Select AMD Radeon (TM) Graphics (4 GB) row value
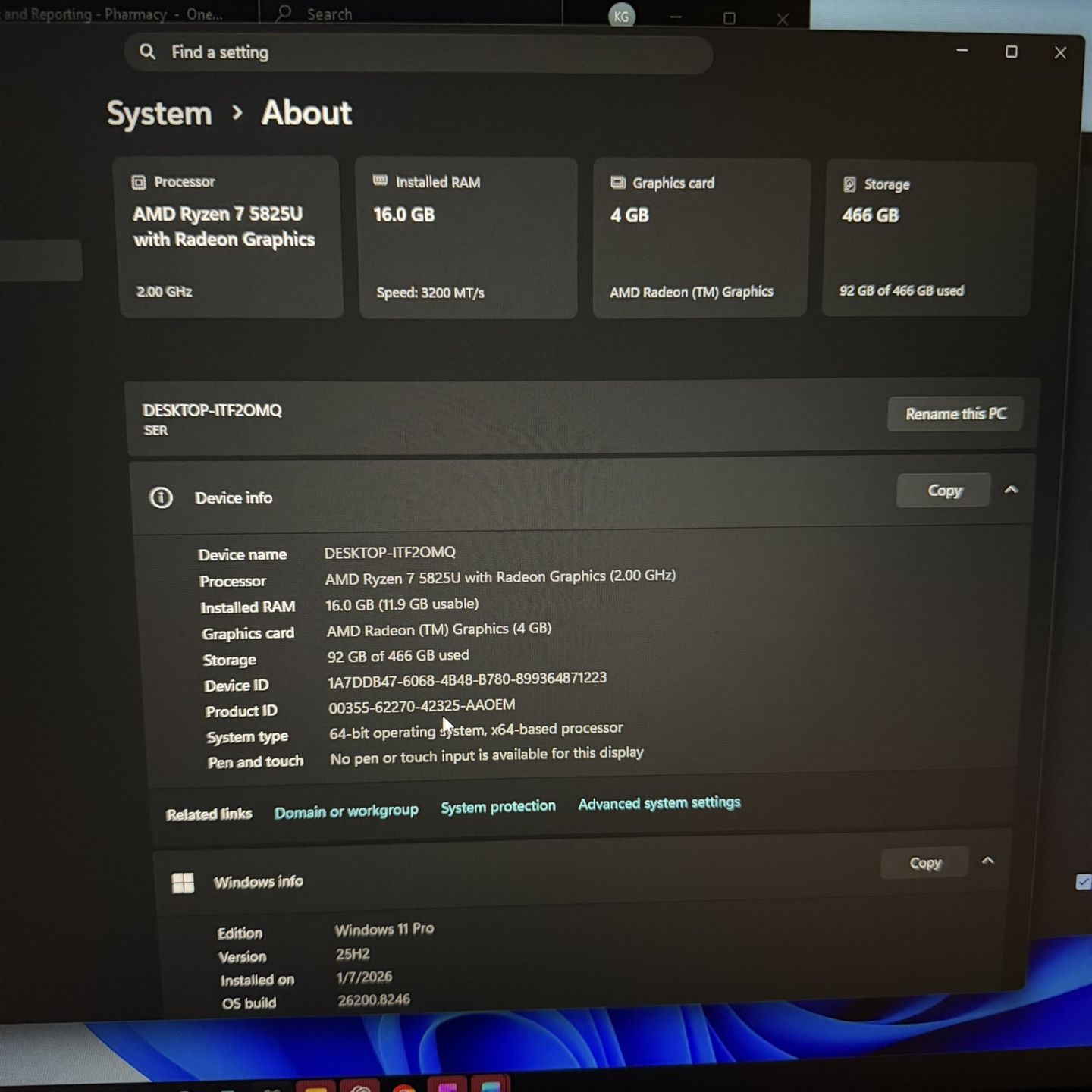Viewport: 1092px width, 1092px height. click(x=439, y=629)
